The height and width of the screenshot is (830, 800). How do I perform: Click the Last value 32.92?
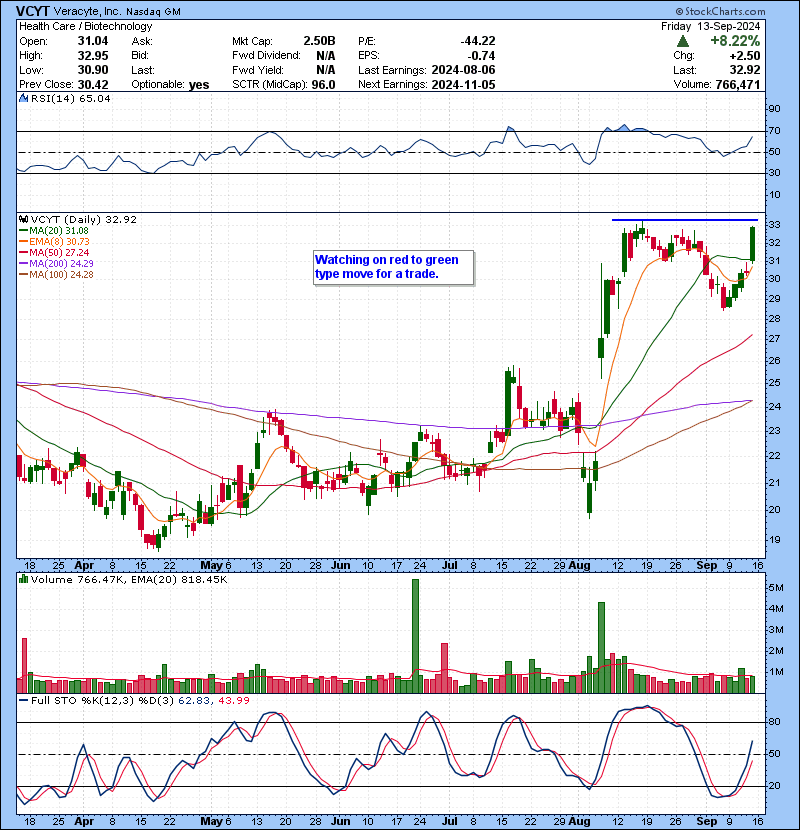pyautogui.click(x=745, y=70)
